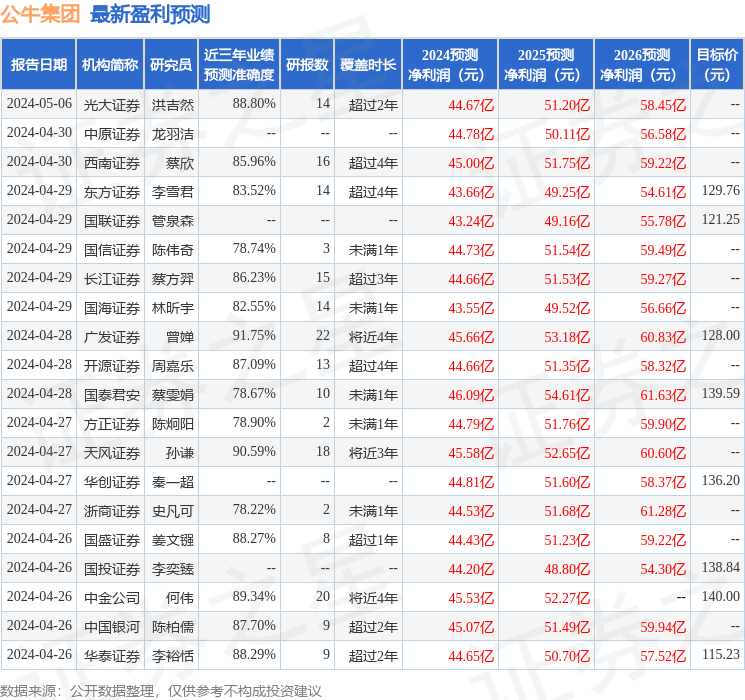This screenshot has height=700, width=745.
Task: Select the 华创证券 institution cell
Action: tap(112, 482)
